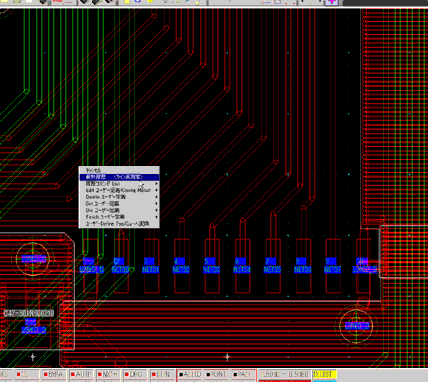Expand the Set user-defined submenu
Image resolution: width=428 pixels, height=382 pixels.
pos(119,204)
